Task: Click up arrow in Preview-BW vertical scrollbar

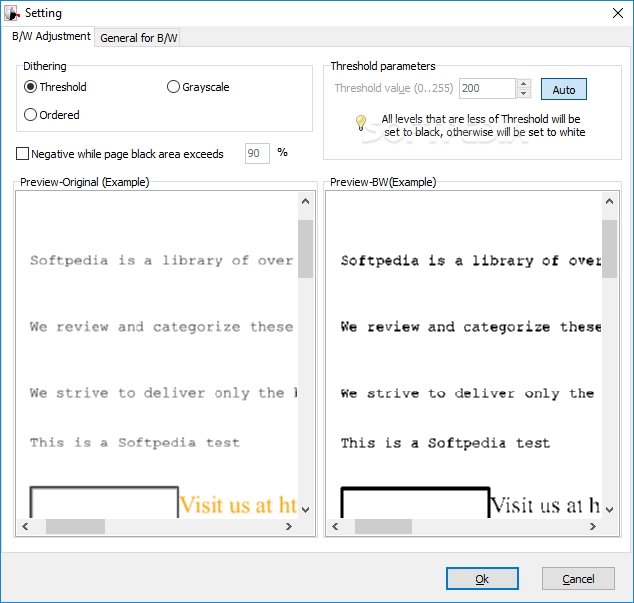Action: click(609, 201)
